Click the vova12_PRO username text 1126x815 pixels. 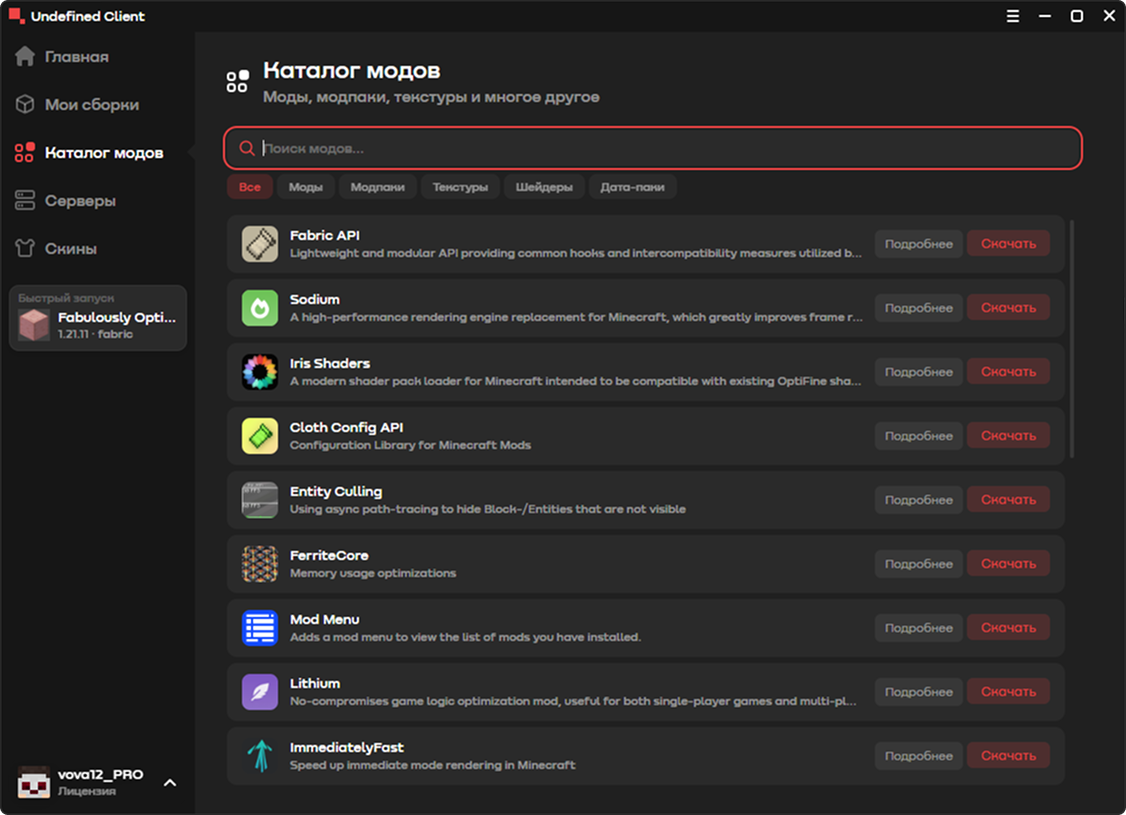coord(101,775)
